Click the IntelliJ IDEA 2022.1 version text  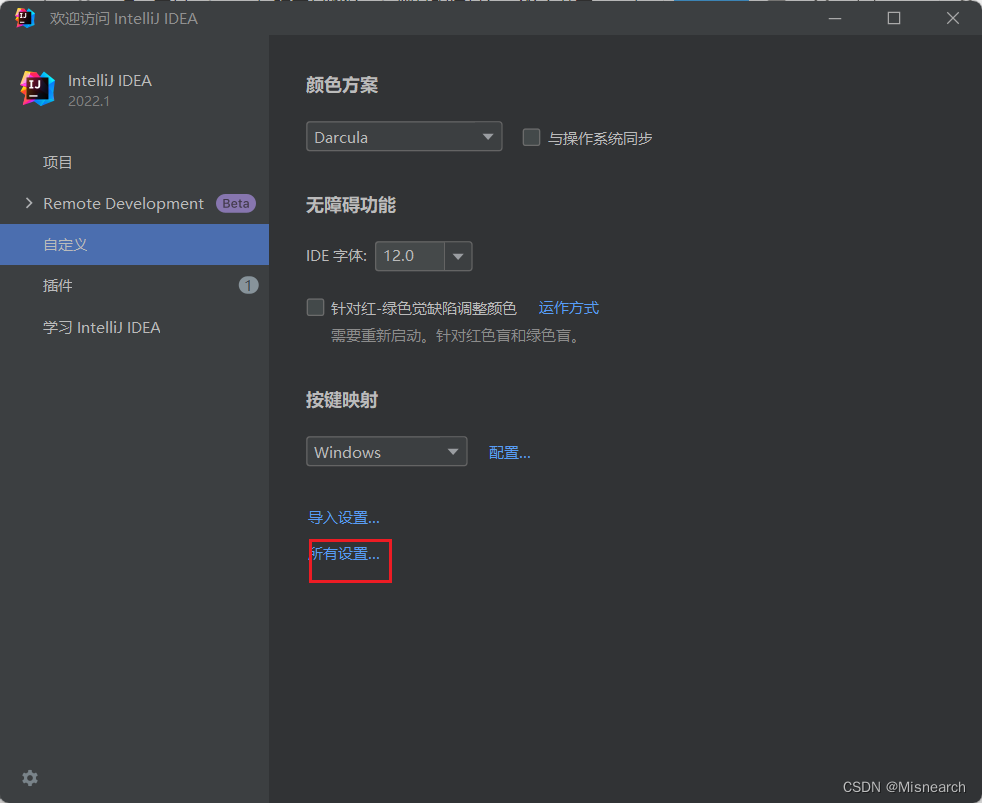tap(89, 101)
